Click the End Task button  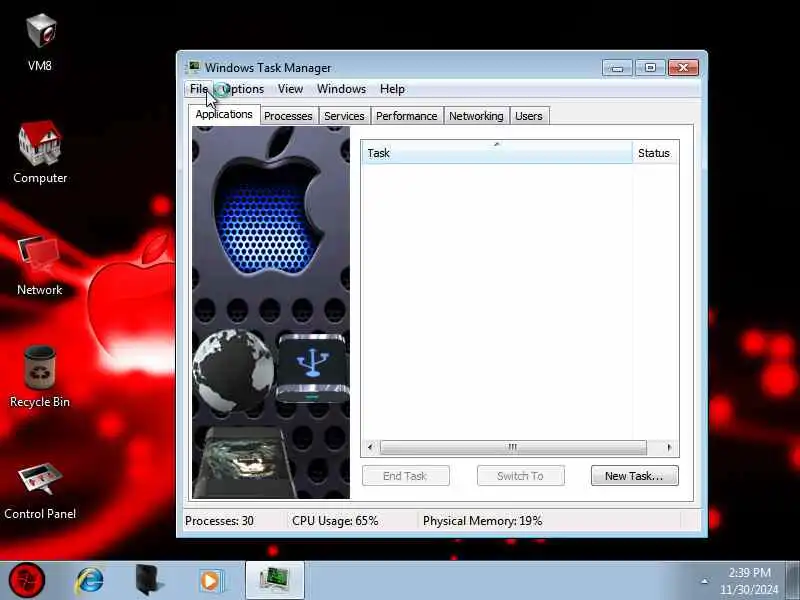click(406, 476)
